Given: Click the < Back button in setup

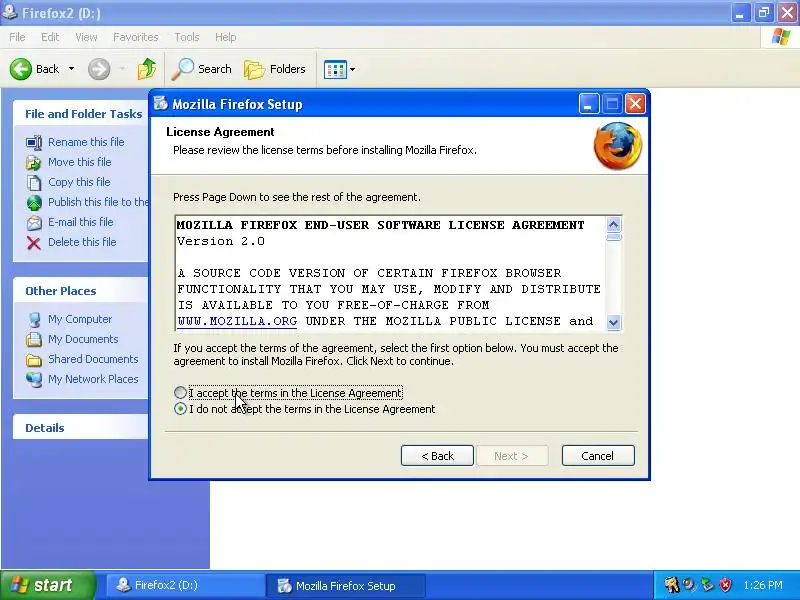Looking at the screenshot, I should pyautogui.click(x=437, y=456).
